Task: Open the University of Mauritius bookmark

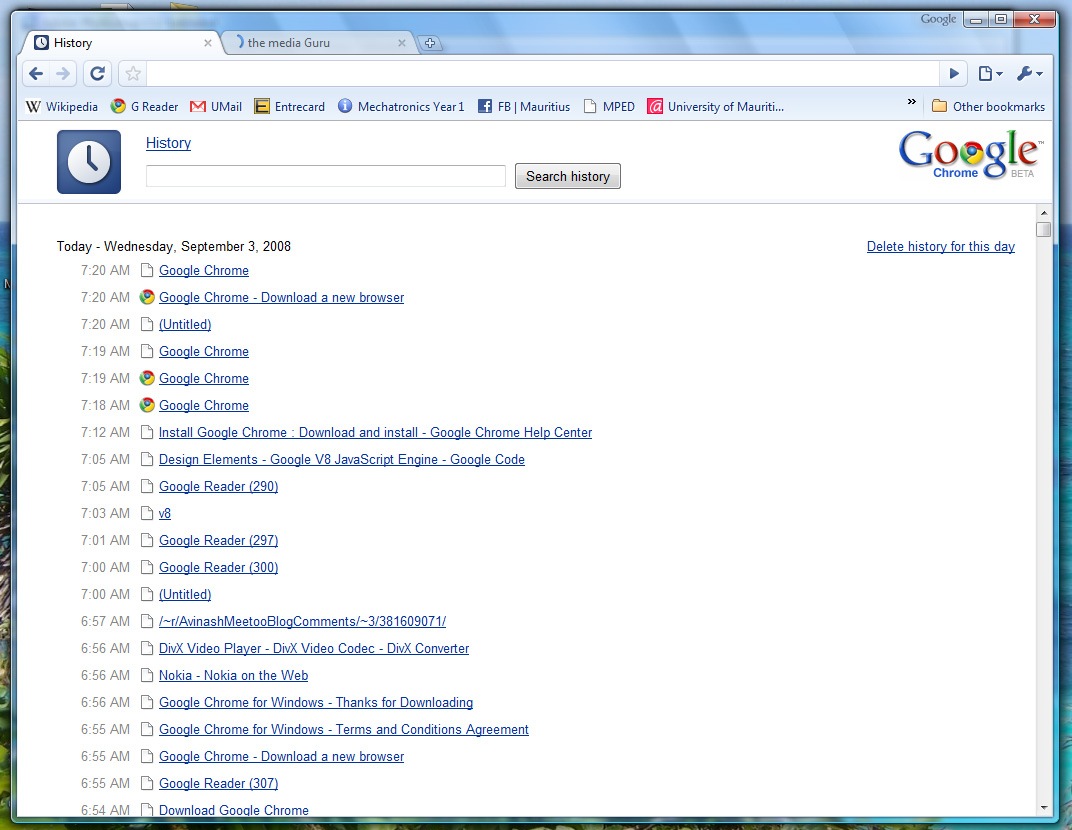Action: pyautogui.click(x=716, y=107)
